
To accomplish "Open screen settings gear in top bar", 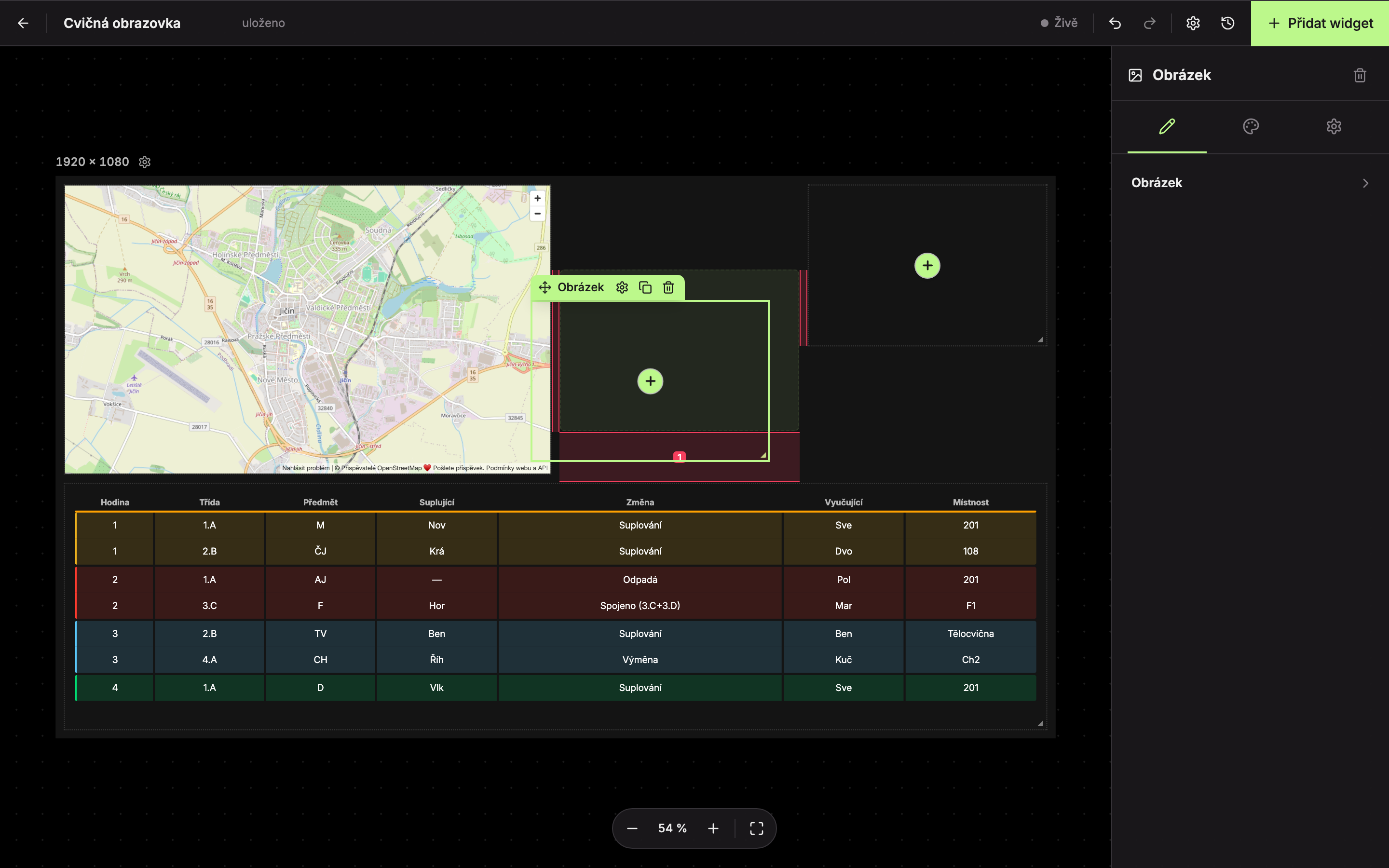I will point(1193,23).
